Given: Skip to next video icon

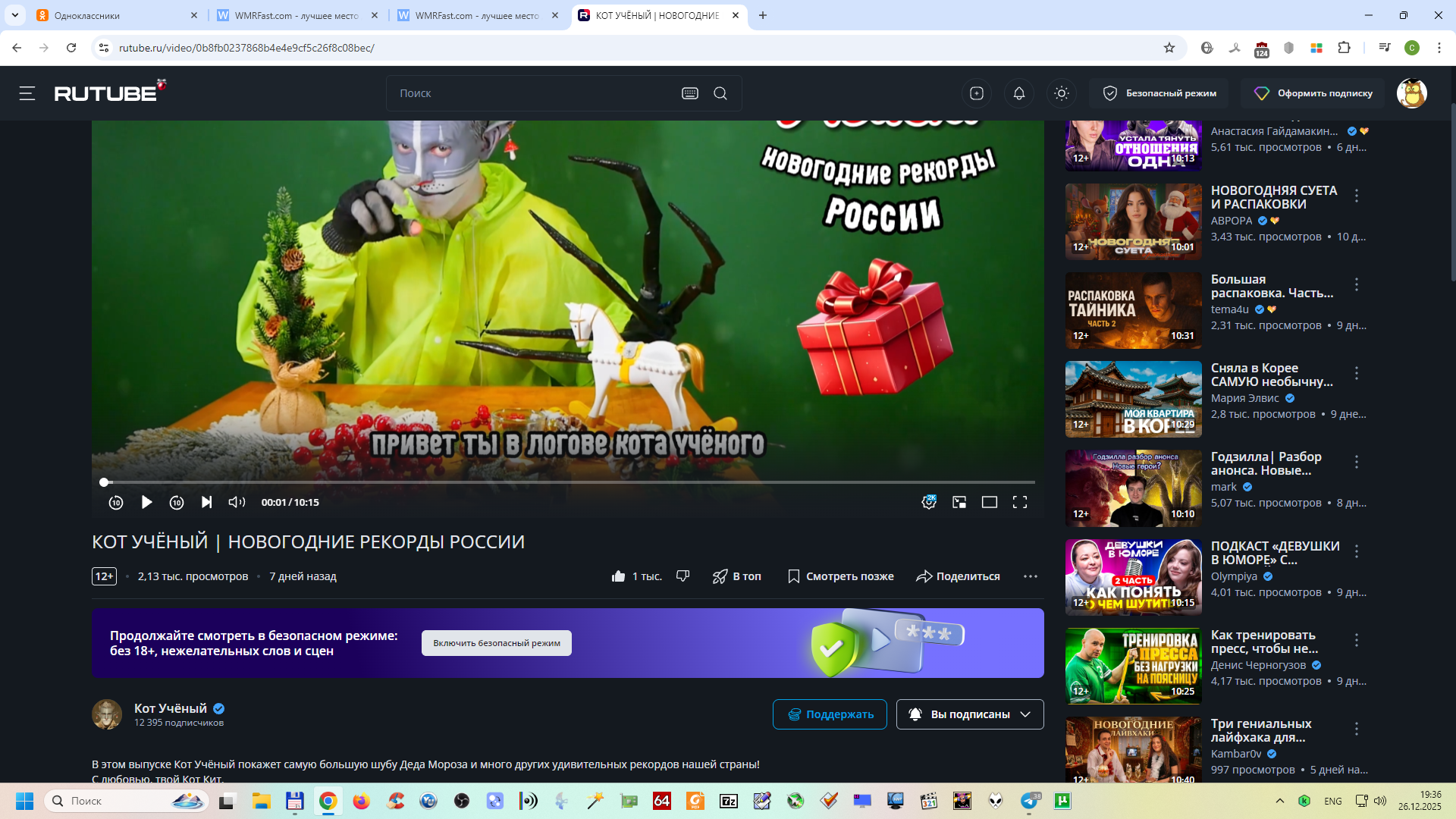Looking at the screenshot, I should pos(206,502).
